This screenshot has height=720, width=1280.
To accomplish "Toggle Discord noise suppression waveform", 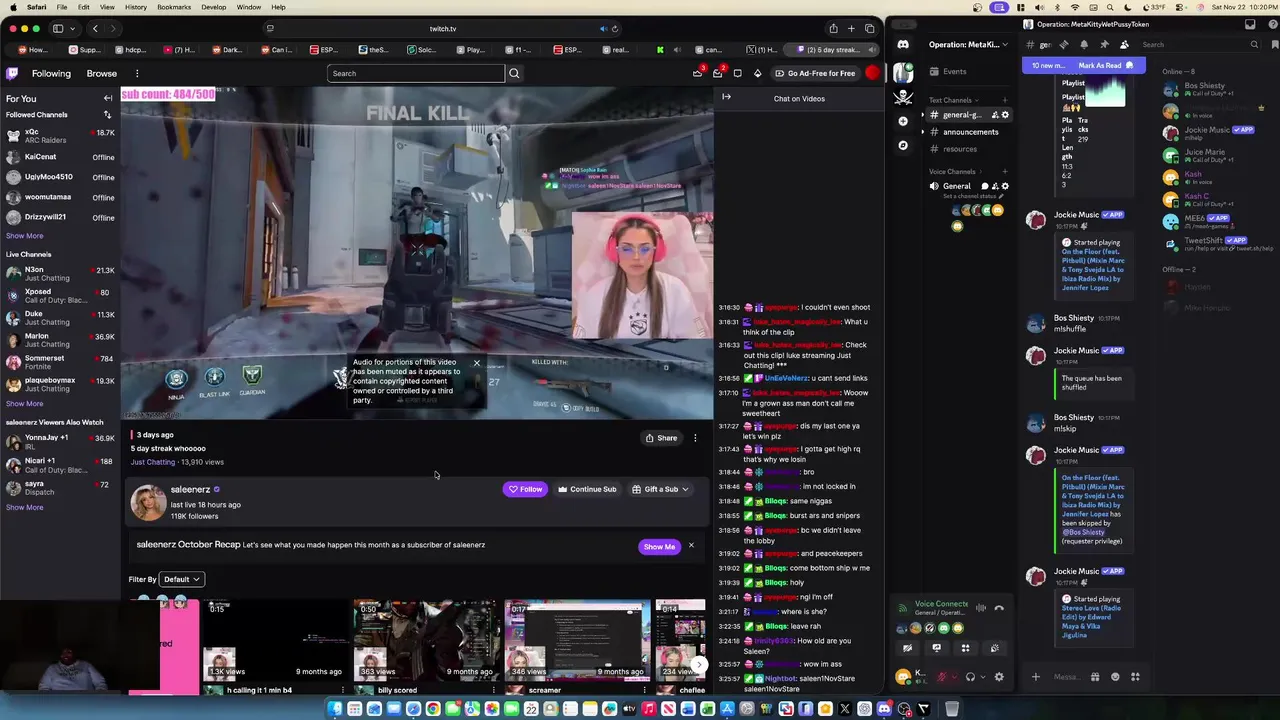I will [x=981, y=608].
